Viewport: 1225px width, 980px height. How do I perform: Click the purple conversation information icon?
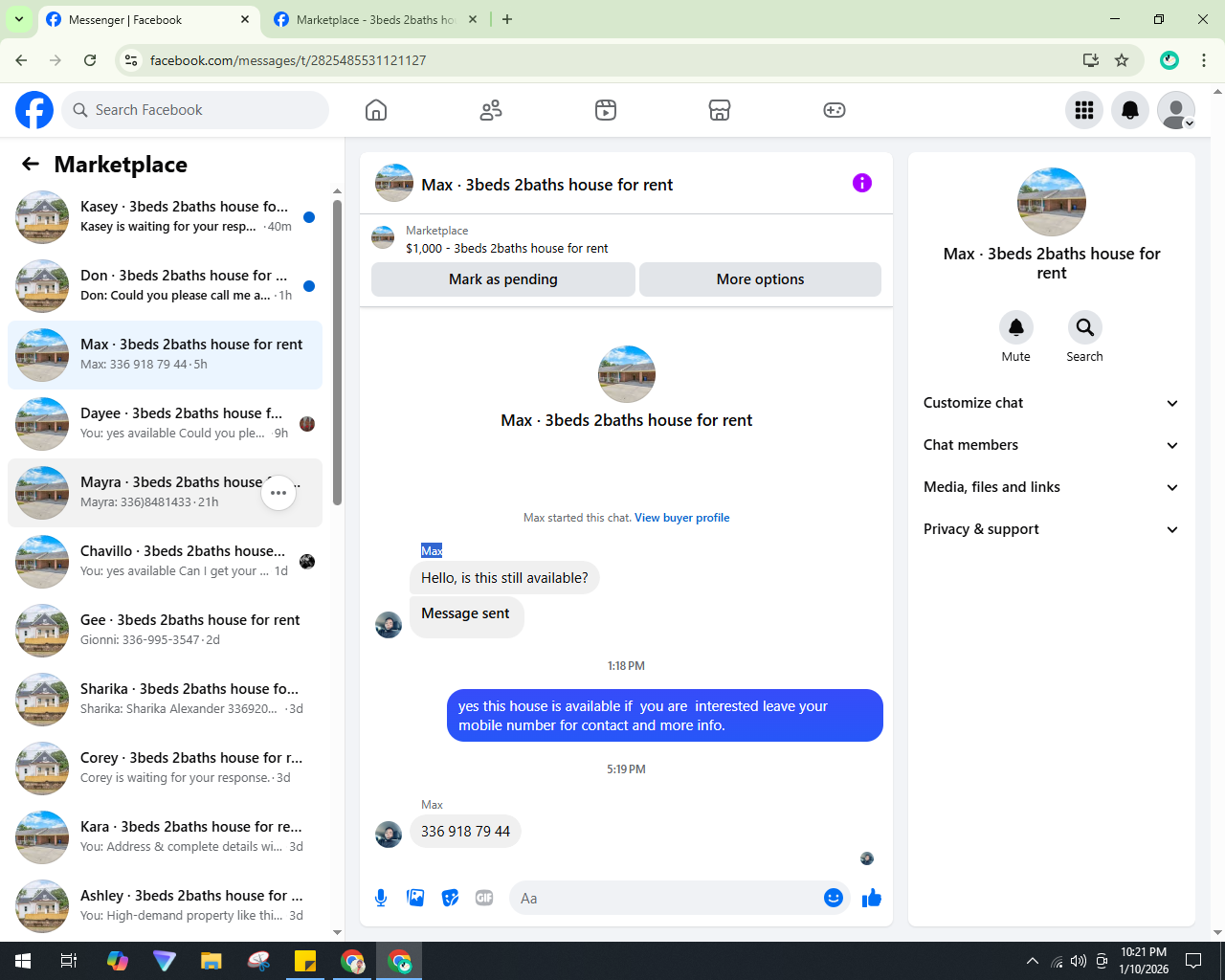[x=862, y=183]
